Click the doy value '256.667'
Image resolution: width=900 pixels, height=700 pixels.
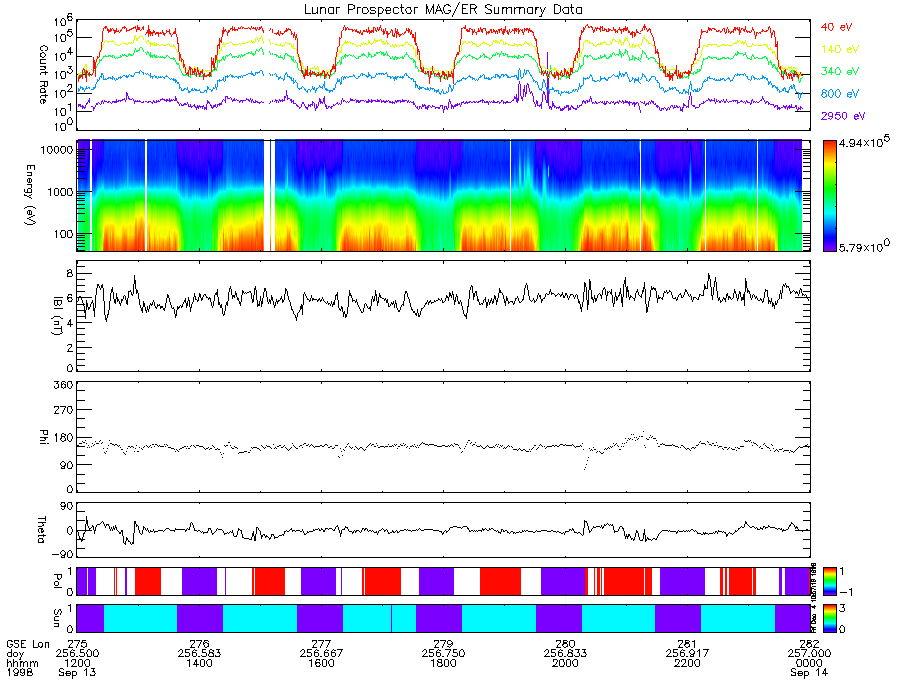tap(321, 653)
